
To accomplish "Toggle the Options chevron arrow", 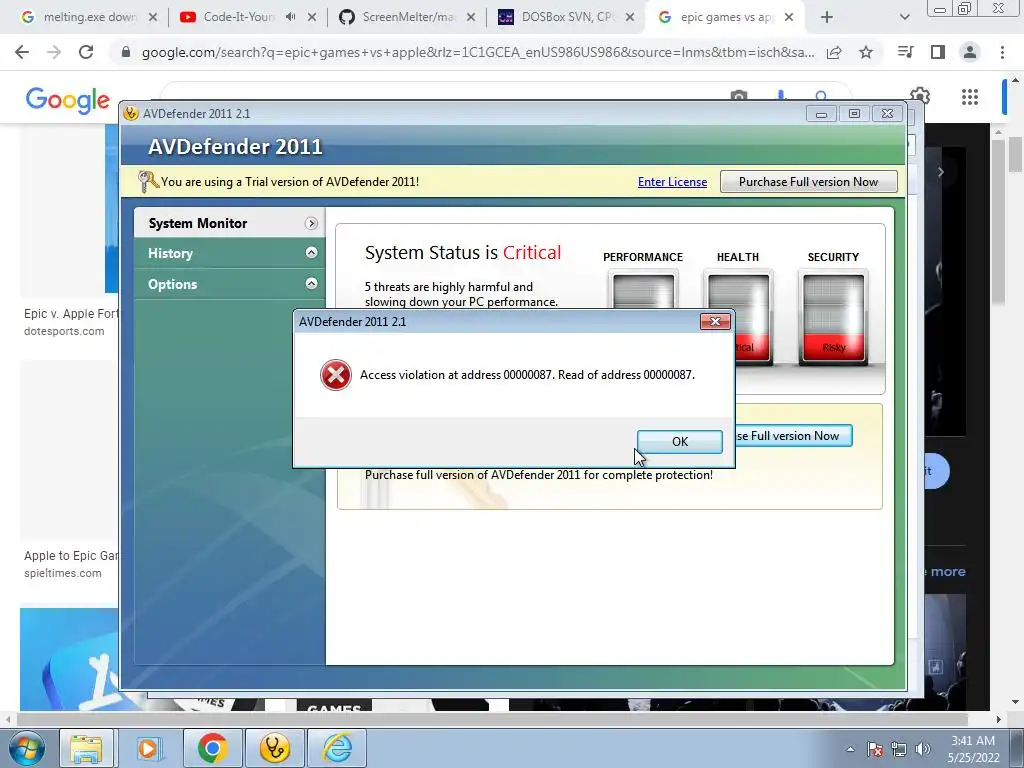I will 312,283.
